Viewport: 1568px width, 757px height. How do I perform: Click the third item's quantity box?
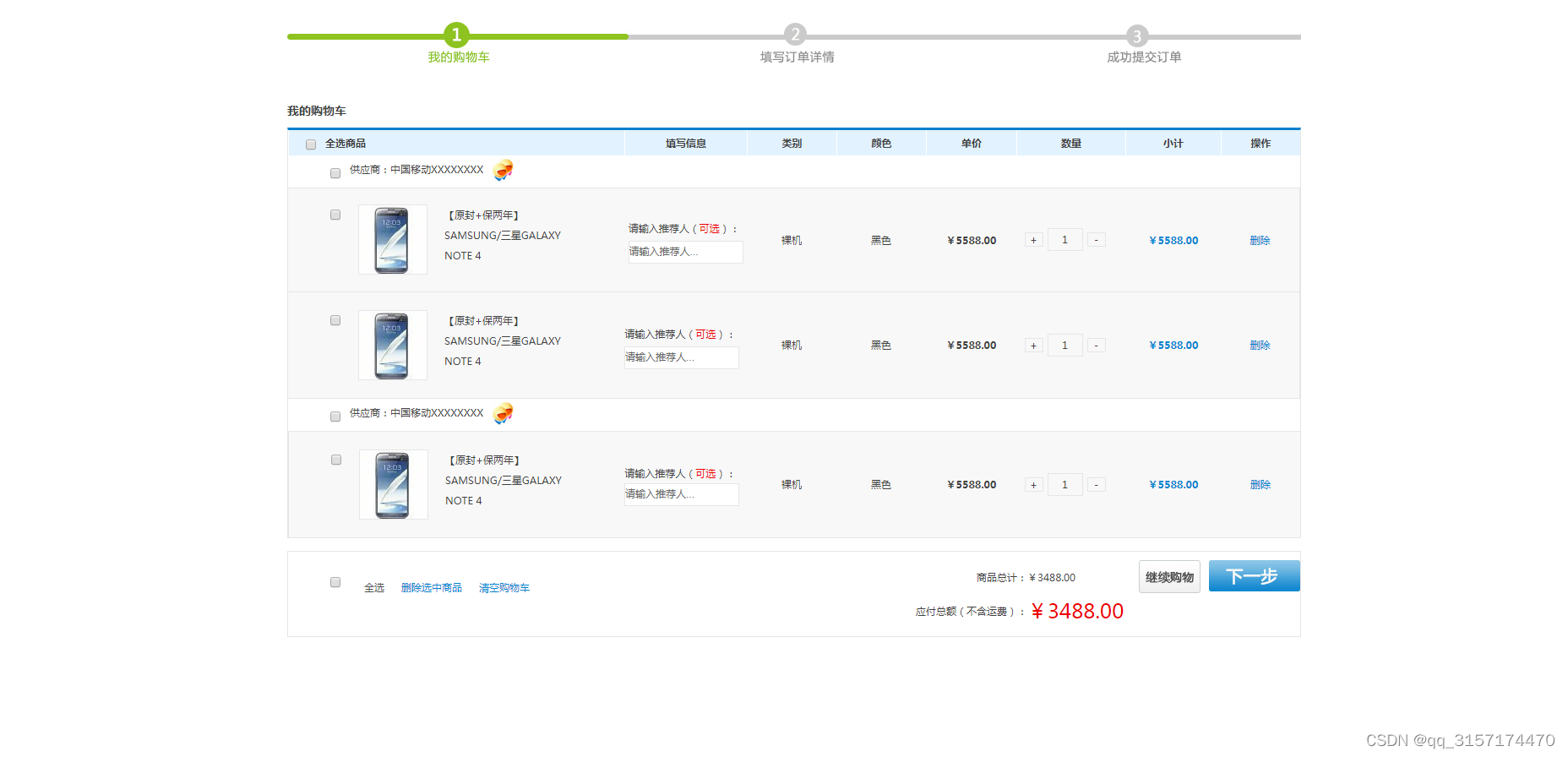pyautogui.click(x=1064, y=485)
